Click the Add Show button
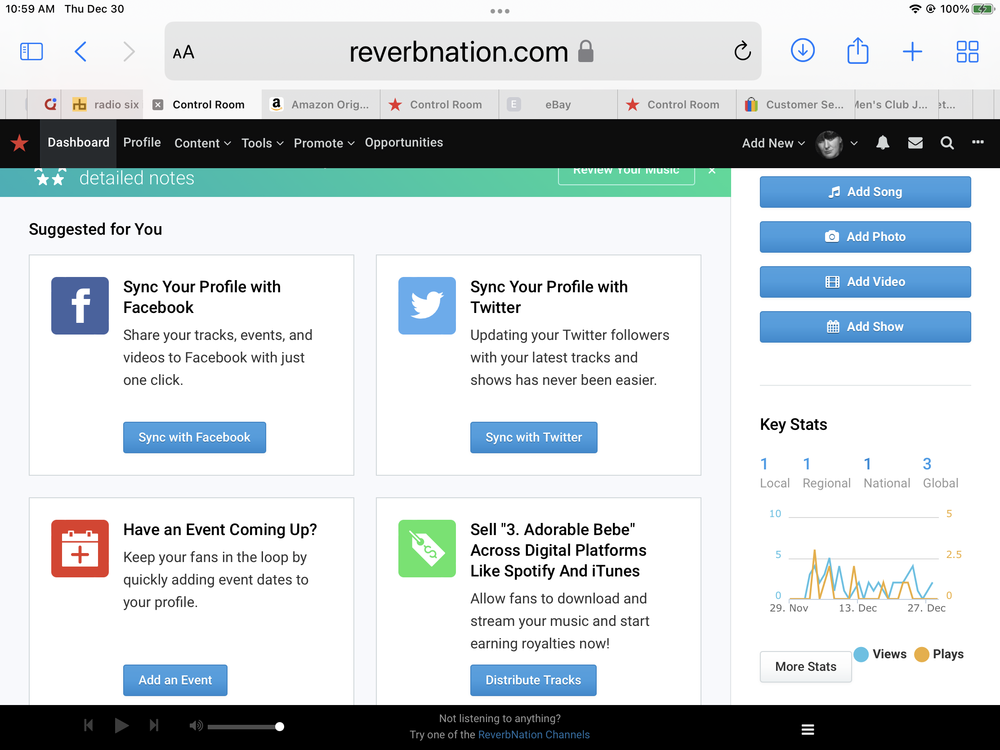This screenshot has height=750, width=1000. point(865,327)
